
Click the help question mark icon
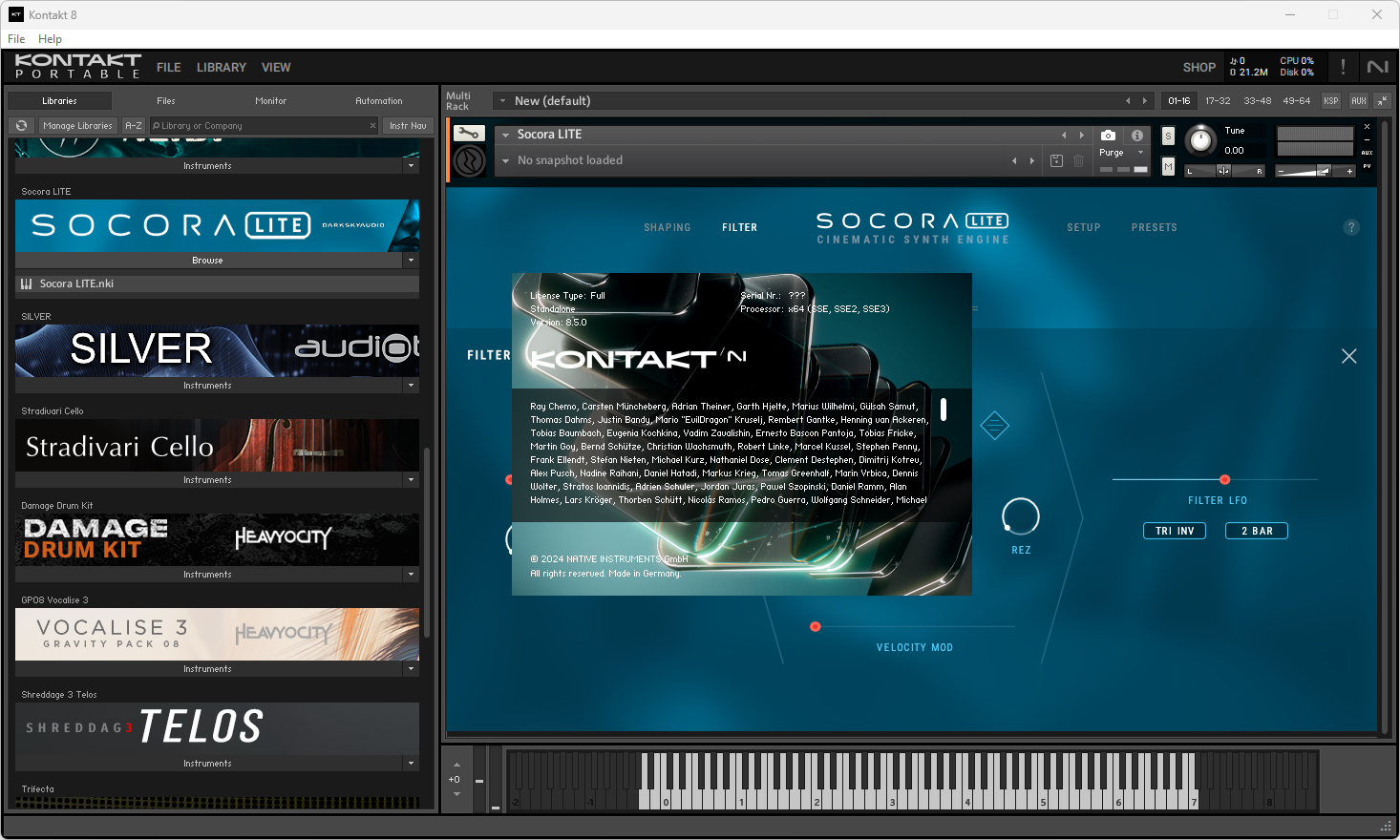pyautogui.click(x=1351, y=227)
